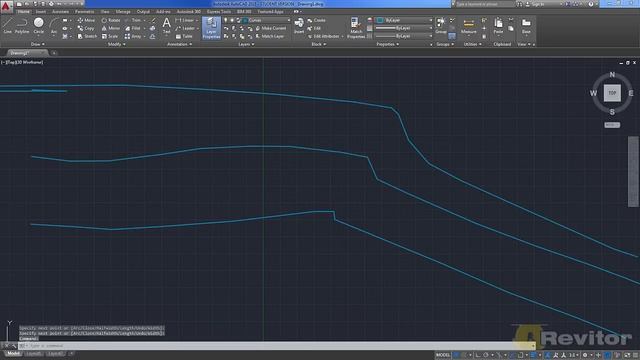
Task: Switch to the Annotate ribbon tab
Action: click(x=60, y=12)
